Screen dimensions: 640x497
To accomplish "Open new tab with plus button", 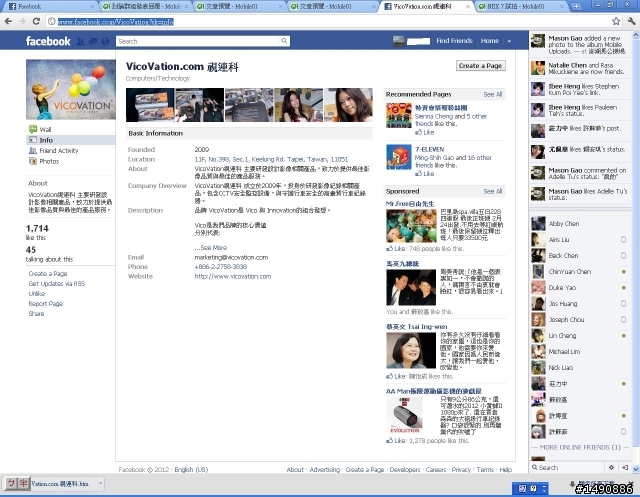I will [x=576, y=7].
